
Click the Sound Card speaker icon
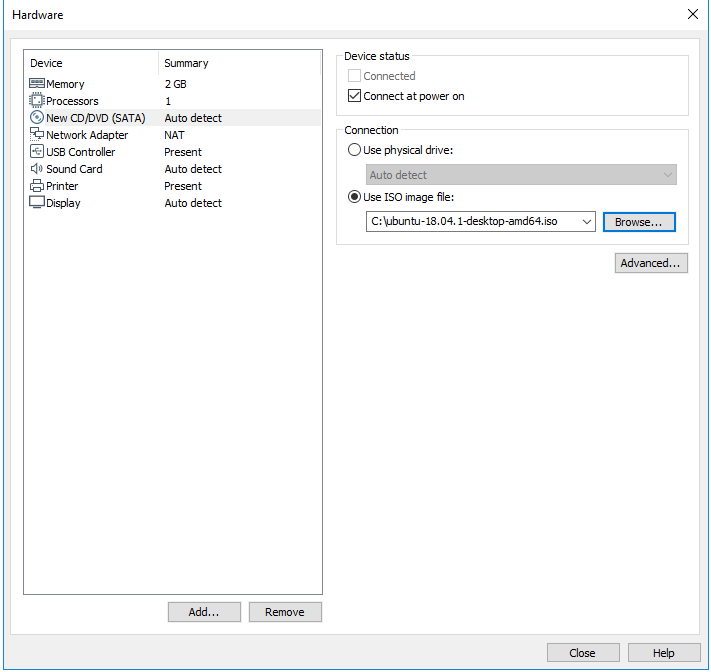[x=37, y=169]
